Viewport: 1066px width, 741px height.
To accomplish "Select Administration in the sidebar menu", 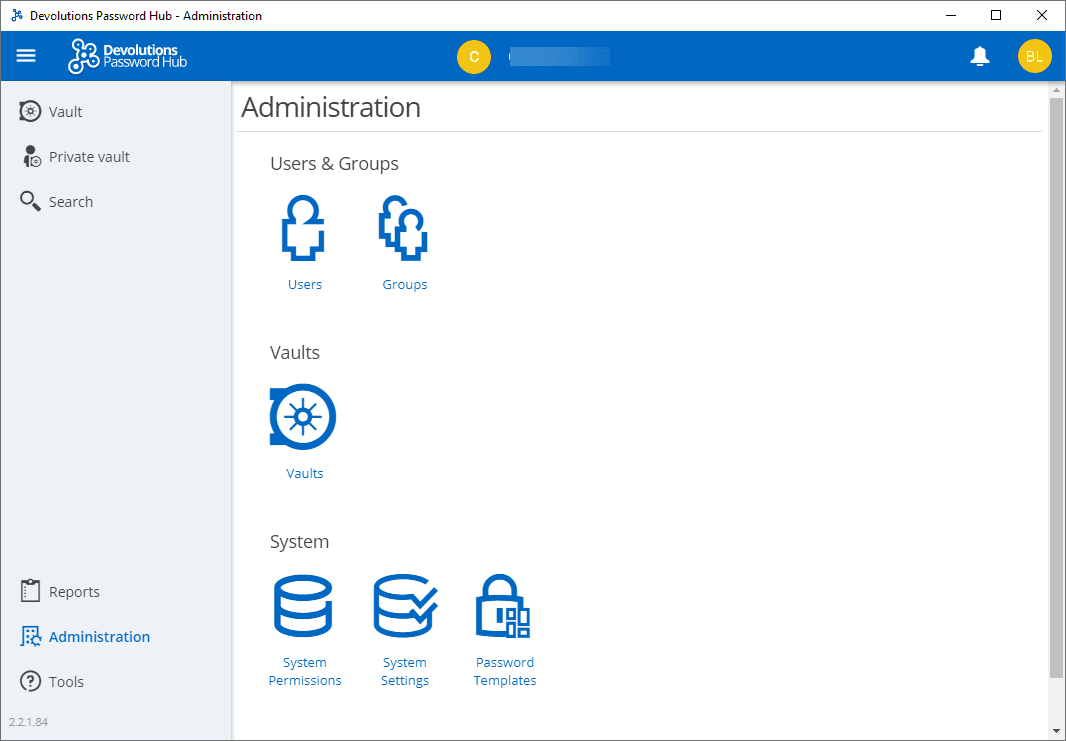I will 97,636.
